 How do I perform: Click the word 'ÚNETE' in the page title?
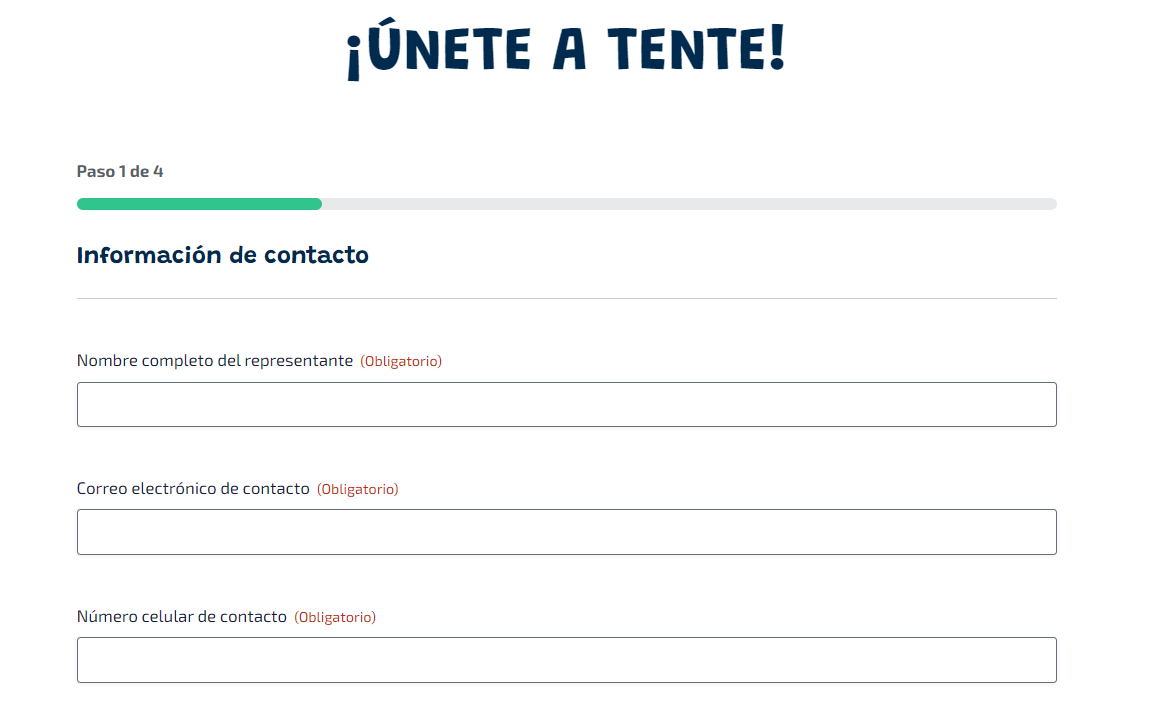[x=448, y=45]
